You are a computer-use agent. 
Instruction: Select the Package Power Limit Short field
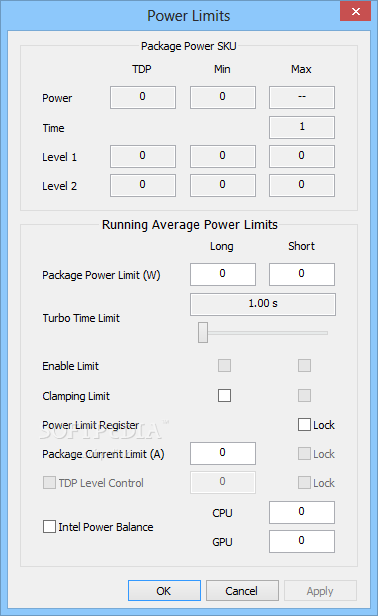pyautogui.click(x=302, y=274)
